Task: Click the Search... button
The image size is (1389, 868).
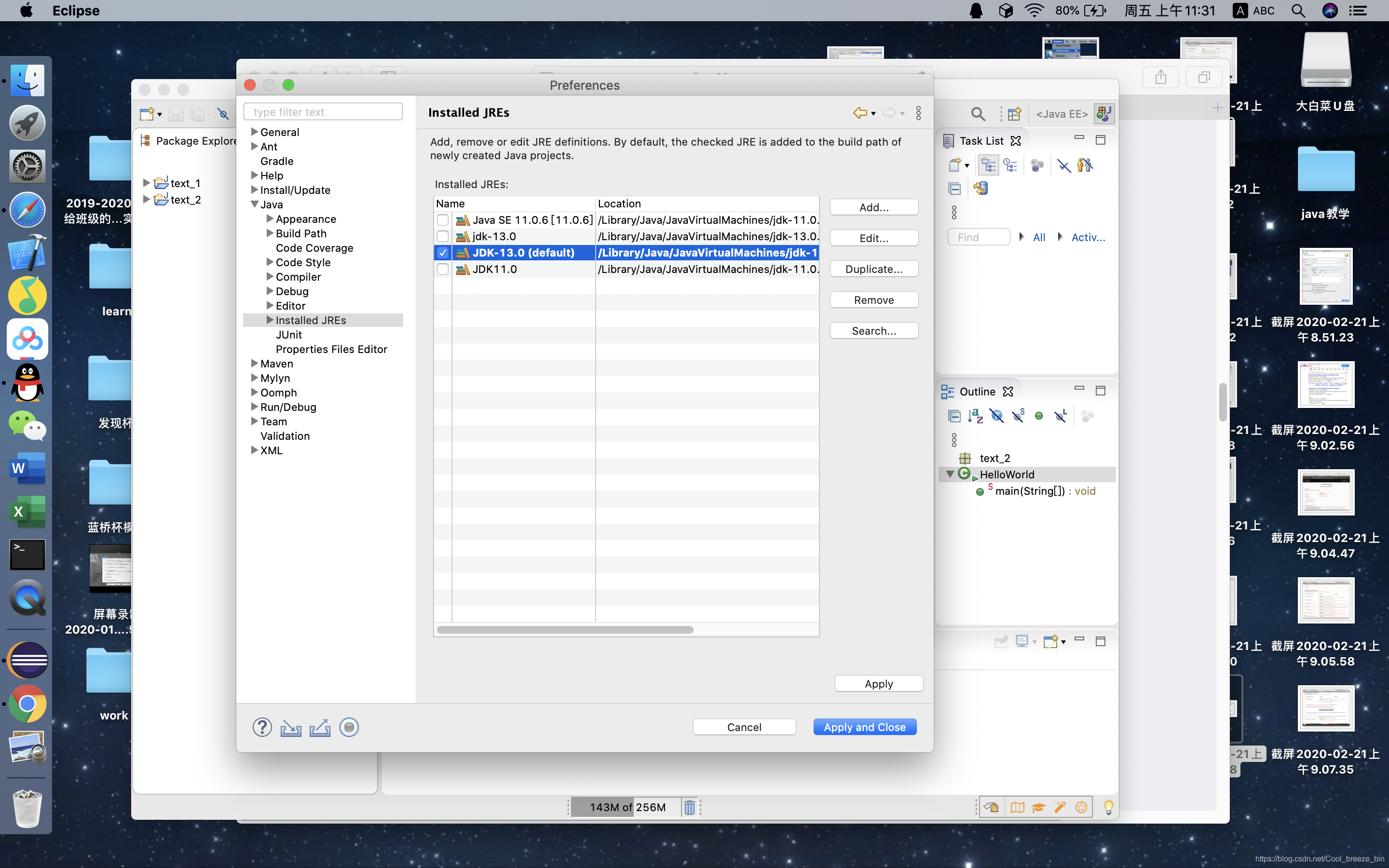Action: point(873,331)
